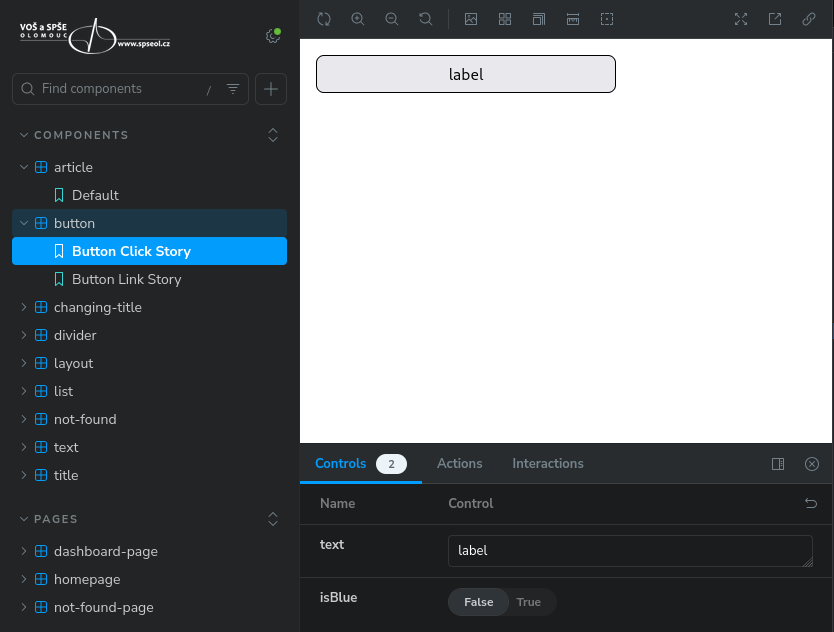The image size is (834, 632).
Task: Open the background change tool
Action: pos(471,19)
